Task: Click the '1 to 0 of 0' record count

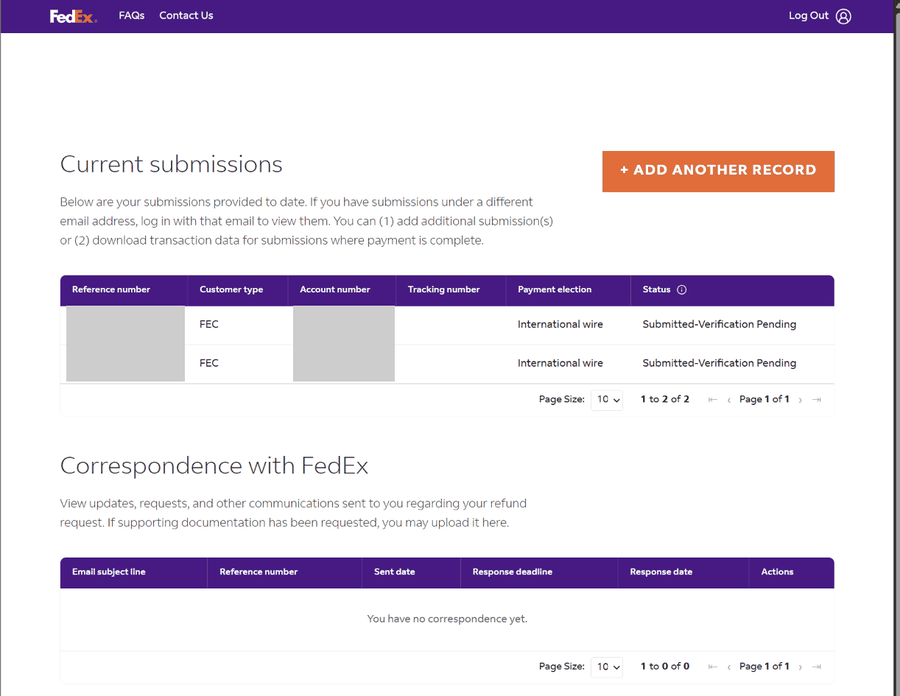Action: point(665,667)
